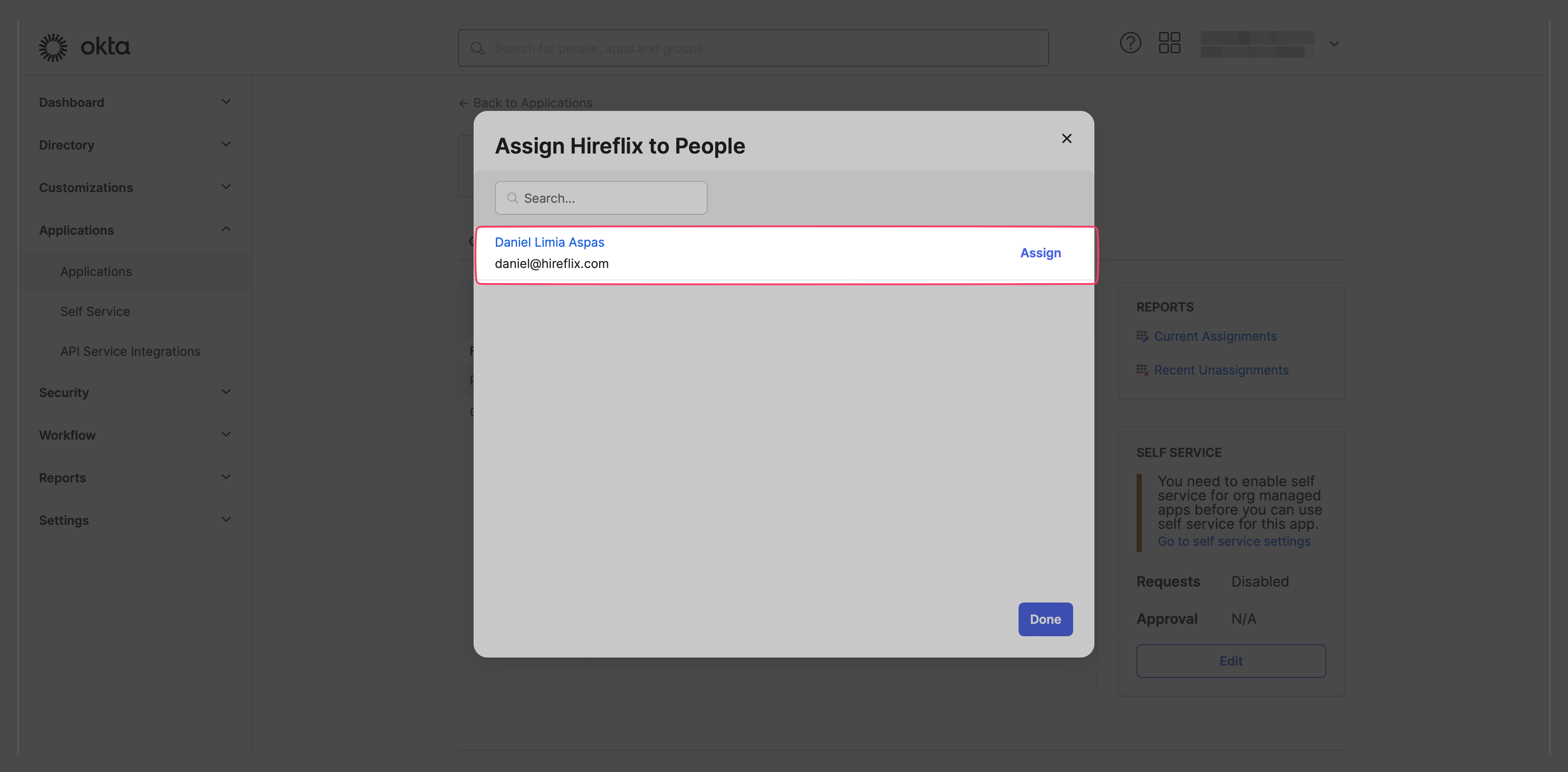
Task: Click the search icon in the top search bar
Action: 477,48
